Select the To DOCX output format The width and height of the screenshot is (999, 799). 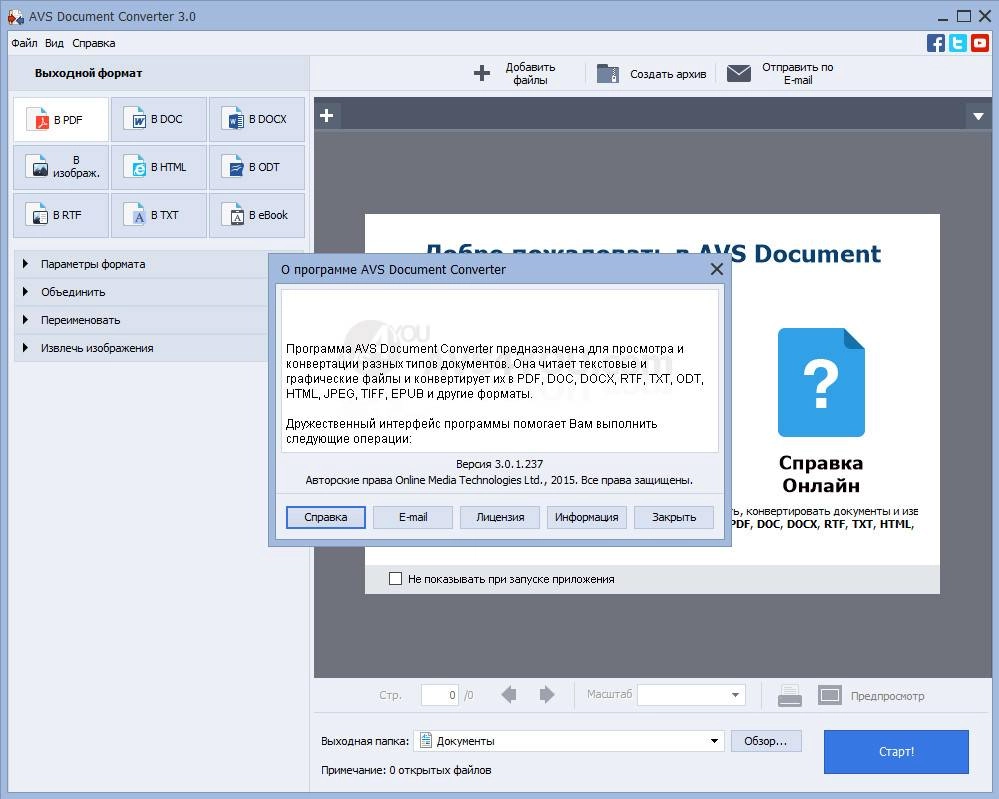[x=257, y=120]
